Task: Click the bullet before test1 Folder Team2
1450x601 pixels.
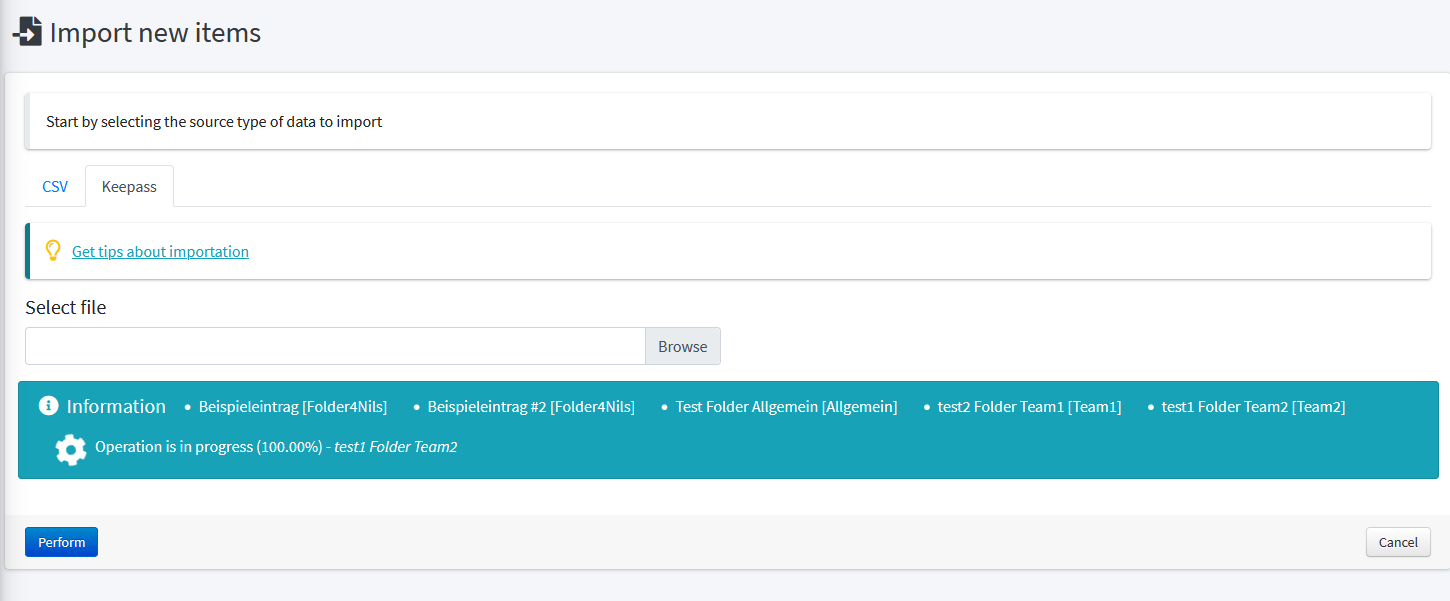Action: (x=1149, y=406)
